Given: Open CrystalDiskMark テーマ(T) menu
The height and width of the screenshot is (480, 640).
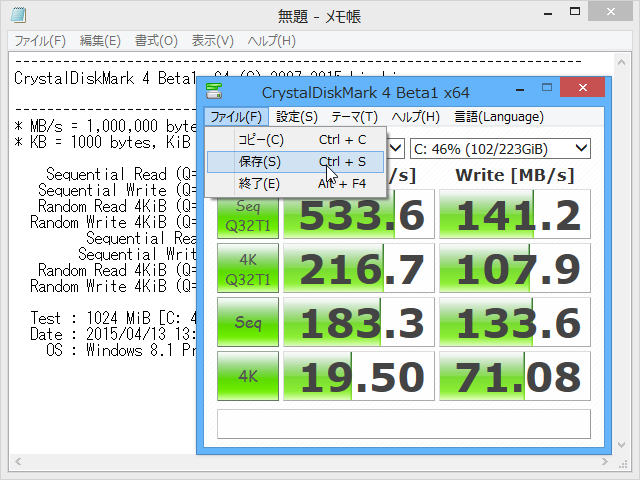Looking at the screenshot, I should click(x=354, y=117).
